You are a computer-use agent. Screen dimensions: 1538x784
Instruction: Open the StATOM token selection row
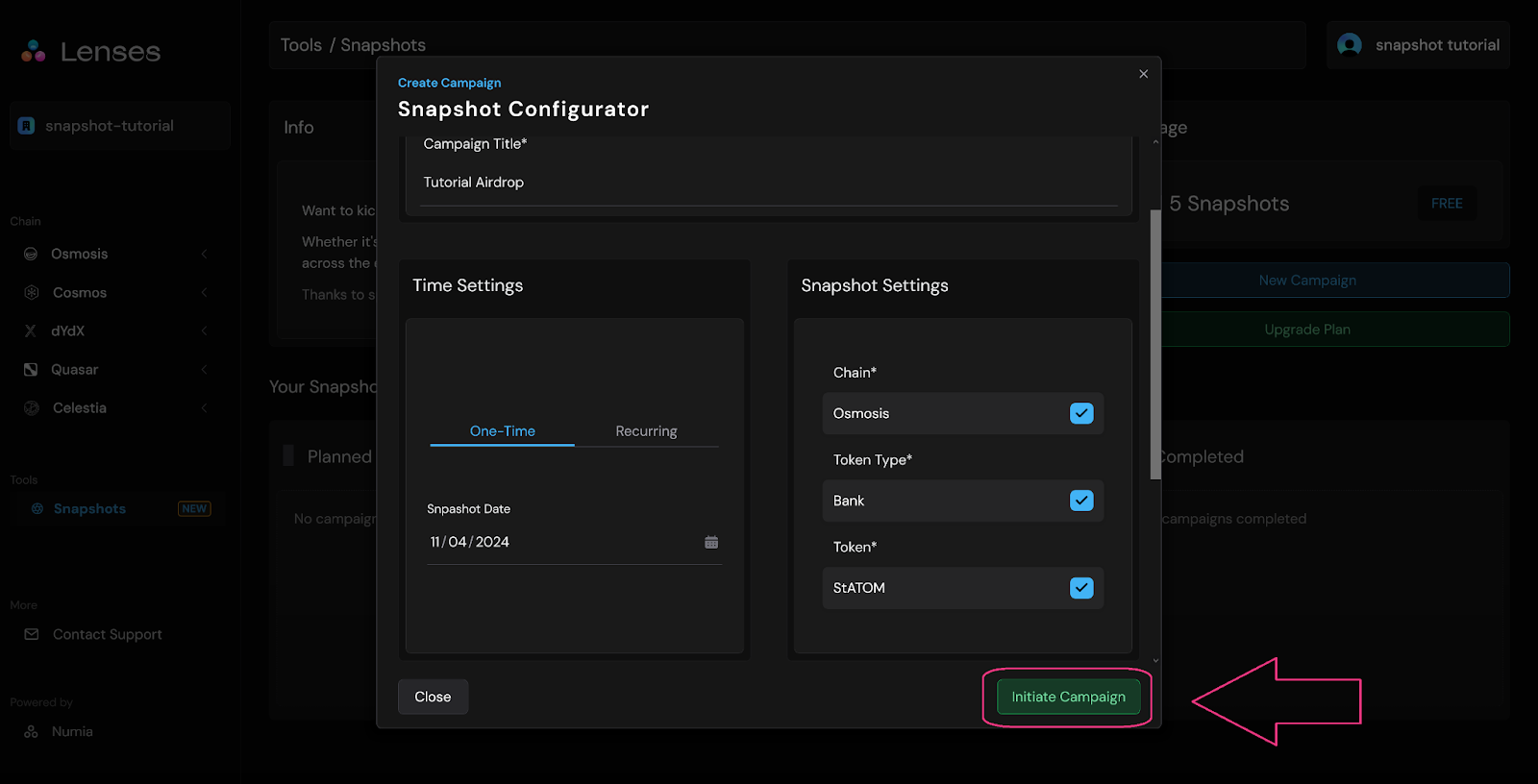(963, 588)
